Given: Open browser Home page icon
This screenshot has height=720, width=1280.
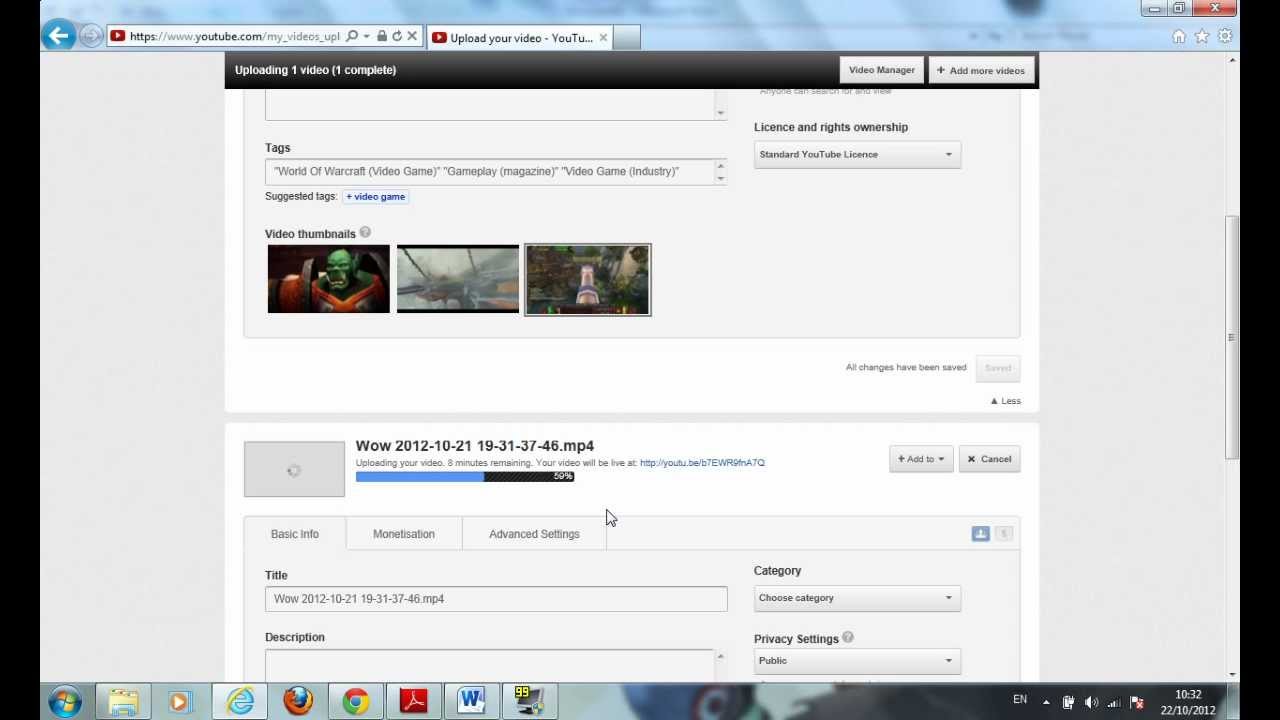Looking at the screenshot, I should (1179, 37).
